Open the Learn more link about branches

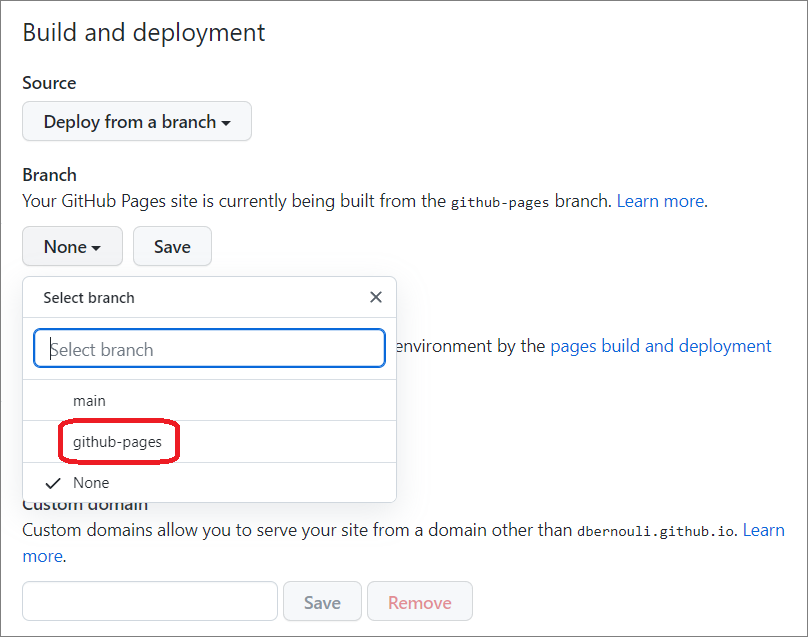[661, 201]
